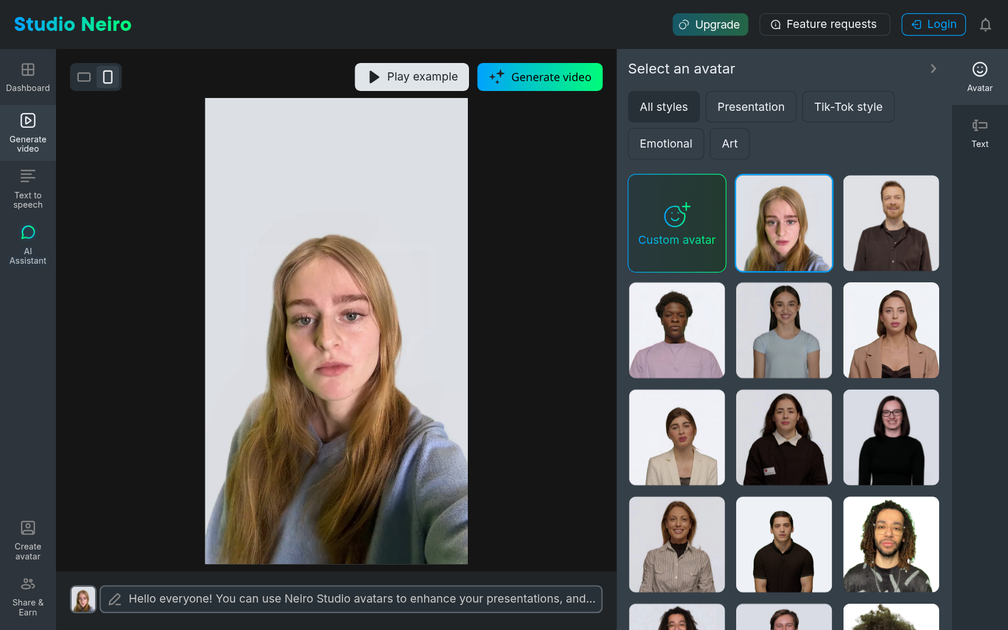Filter avatars by Presentation style
Screen dimensions: 1008x630
coord(750,107)
